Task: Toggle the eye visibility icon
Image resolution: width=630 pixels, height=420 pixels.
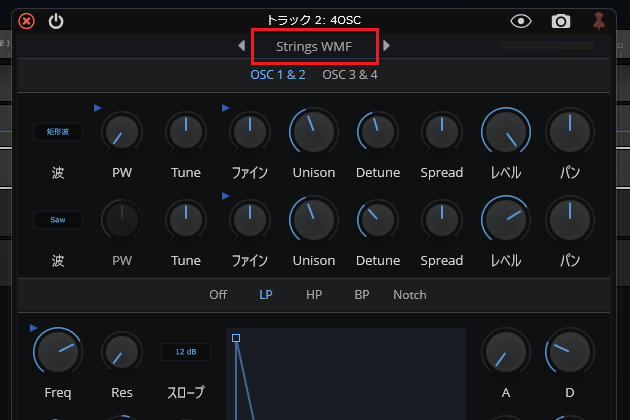Action: coord(521,20)
